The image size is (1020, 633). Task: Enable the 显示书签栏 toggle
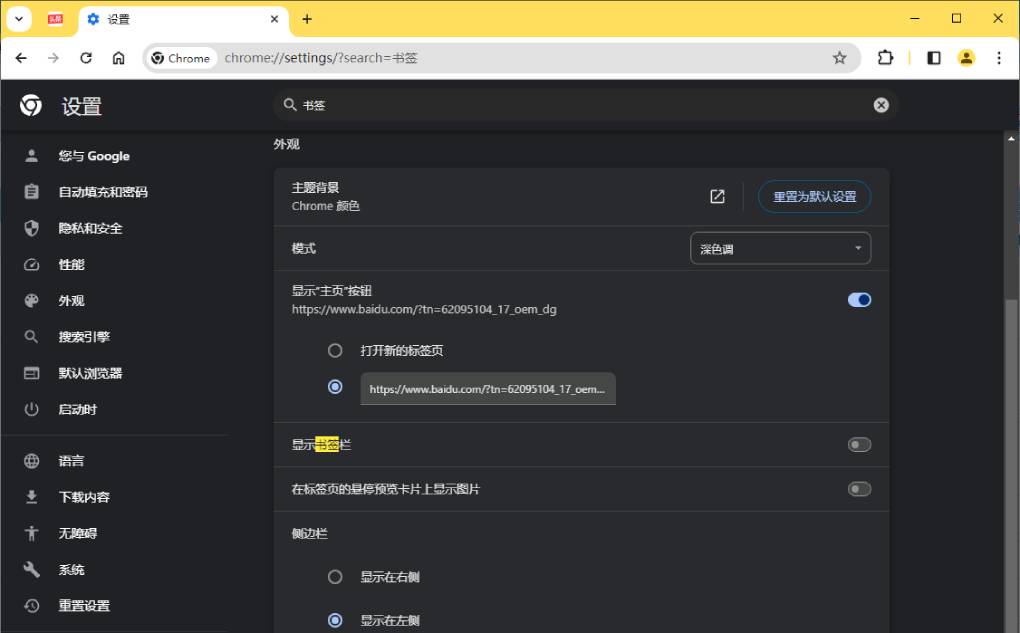pyautogui.click(x=858, y=444)
